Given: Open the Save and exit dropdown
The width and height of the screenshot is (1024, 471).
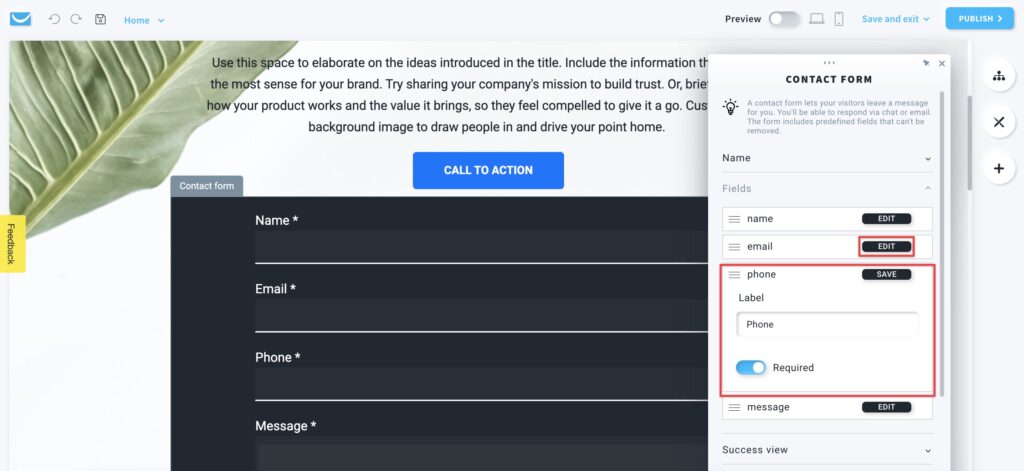Looking at the screenshot, I should (x=895, y=19).
